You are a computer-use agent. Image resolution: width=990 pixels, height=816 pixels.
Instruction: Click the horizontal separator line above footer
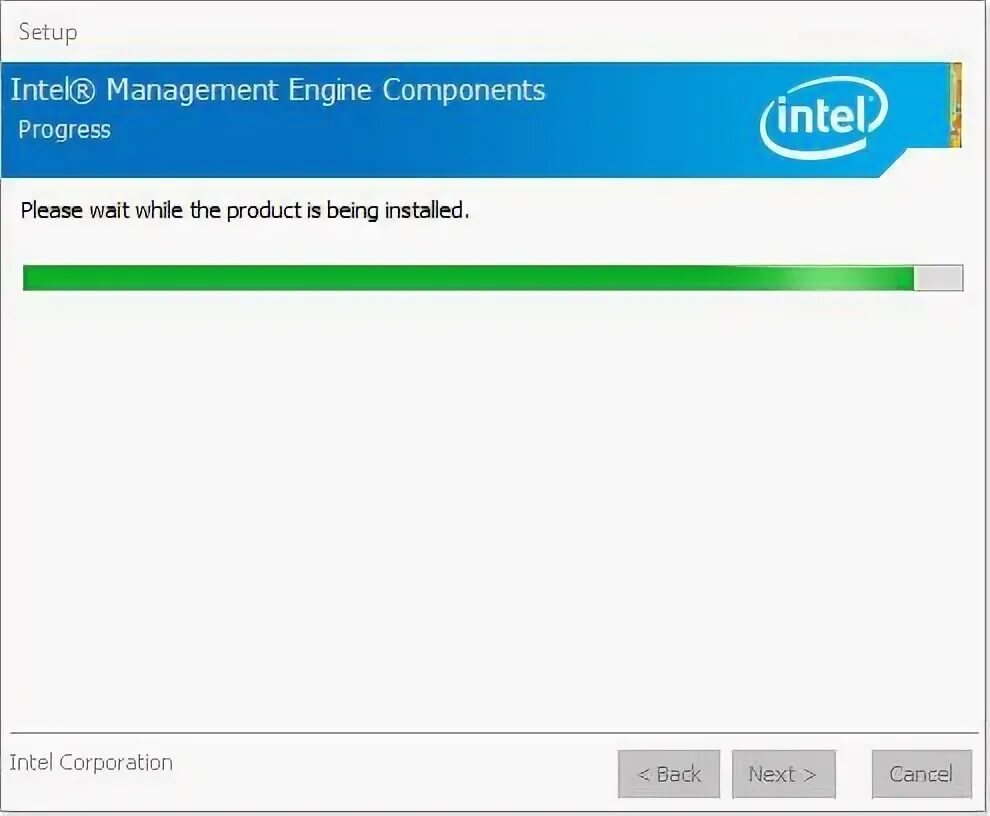point(494,733)
